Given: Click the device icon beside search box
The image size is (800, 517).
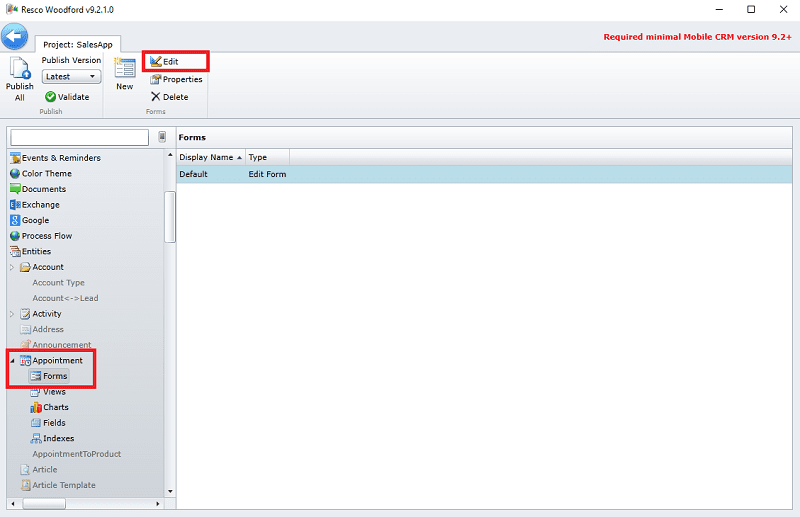Looking at the screenshot, I should pyautogui.click(x=162, y=137).
